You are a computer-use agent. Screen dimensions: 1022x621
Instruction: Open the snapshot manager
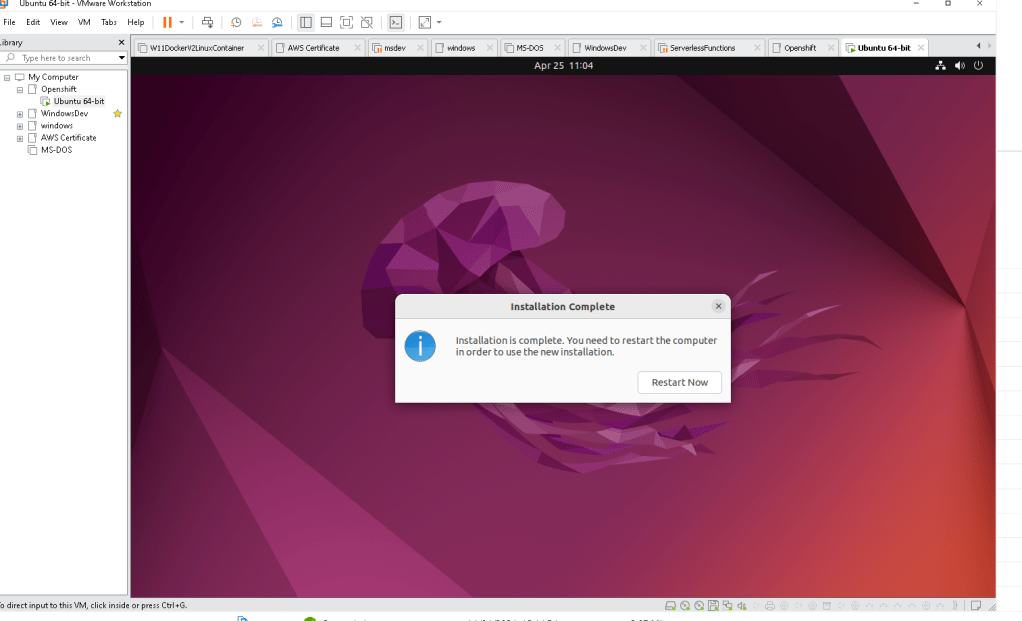tap(277, 22)
